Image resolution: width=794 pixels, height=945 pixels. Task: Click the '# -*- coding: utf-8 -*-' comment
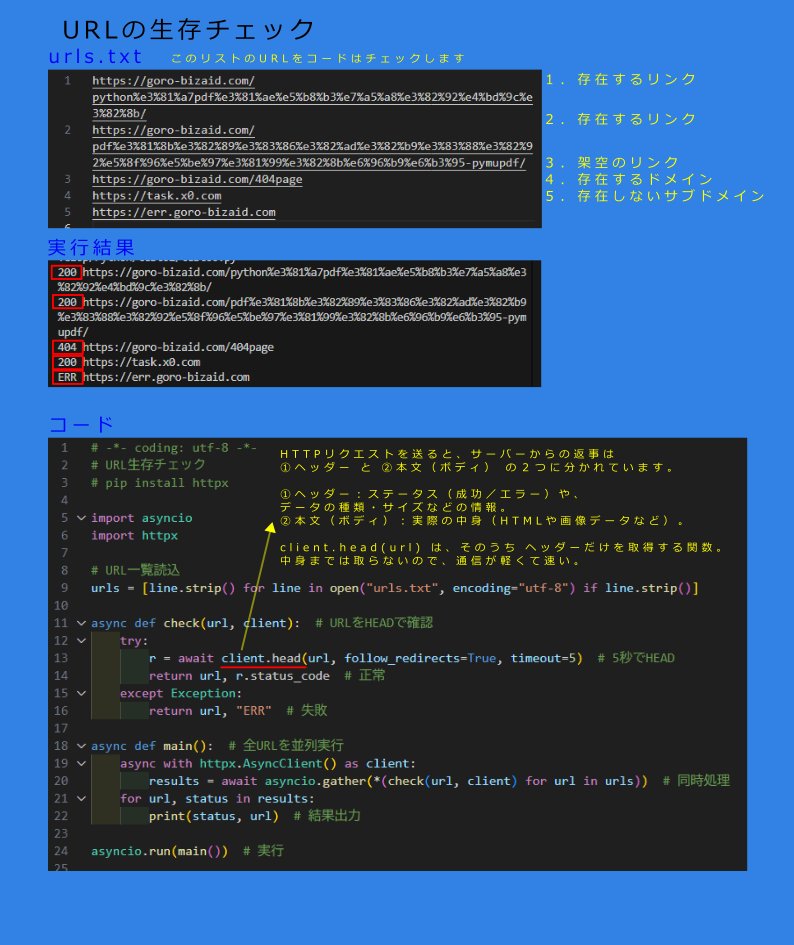point(174,448)
